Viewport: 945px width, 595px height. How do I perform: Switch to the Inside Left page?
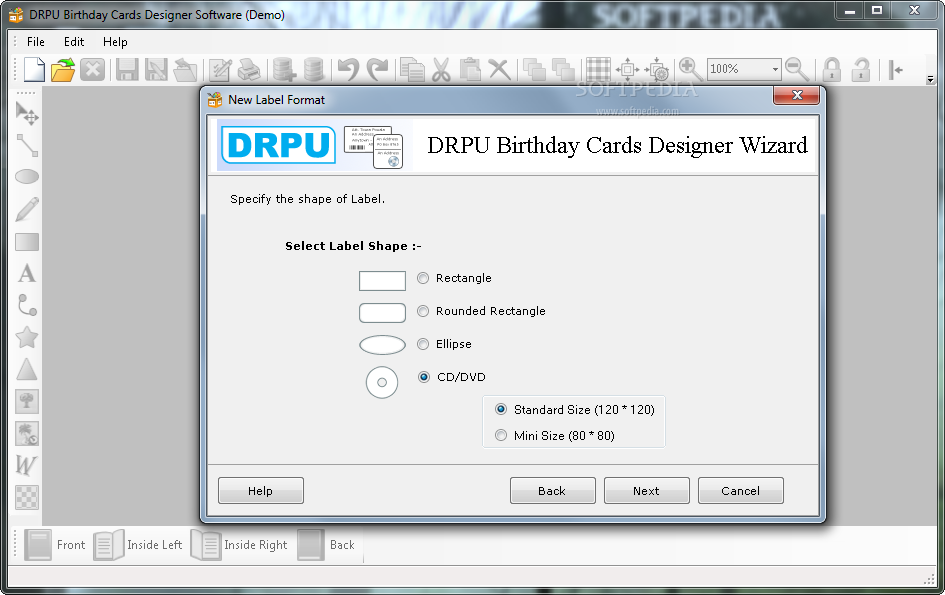(x=138, y=544)
